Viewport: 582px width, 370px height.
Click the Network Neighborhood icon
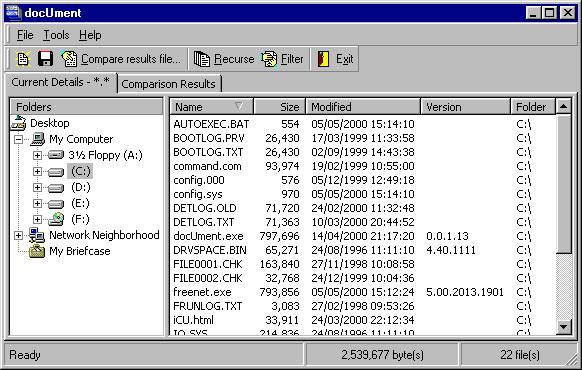pyautogui.click(x=37, y=235)
